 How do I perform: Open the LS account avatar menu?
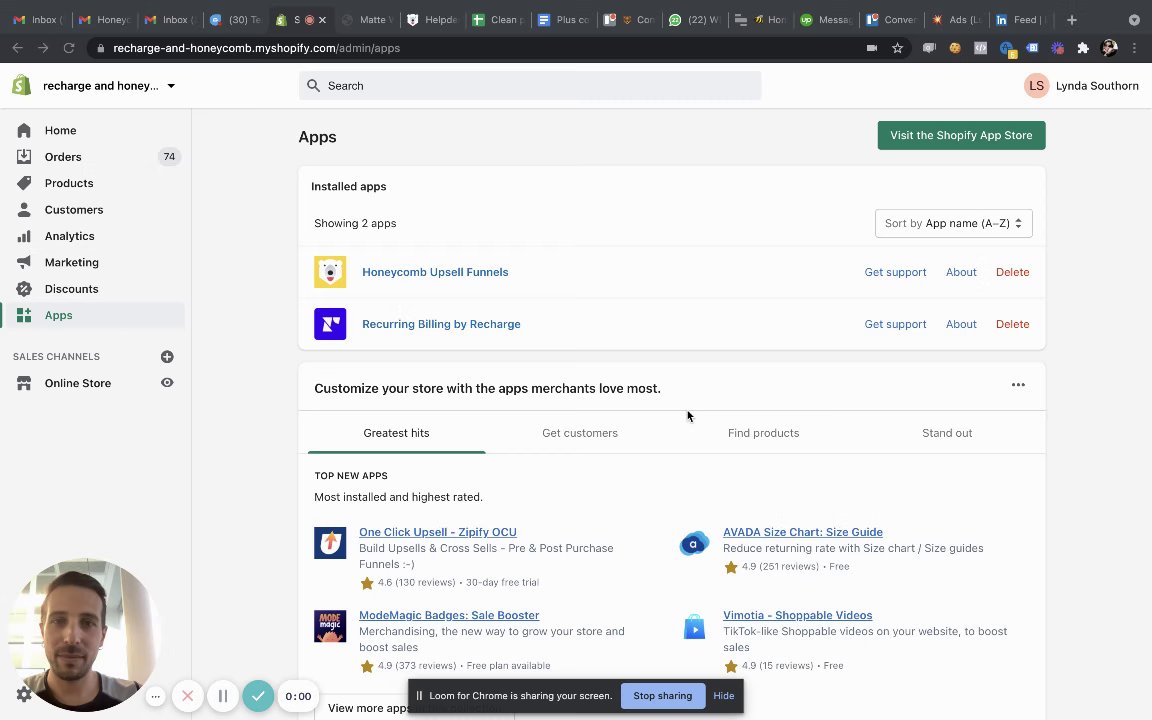click(x=1036, y=86)
